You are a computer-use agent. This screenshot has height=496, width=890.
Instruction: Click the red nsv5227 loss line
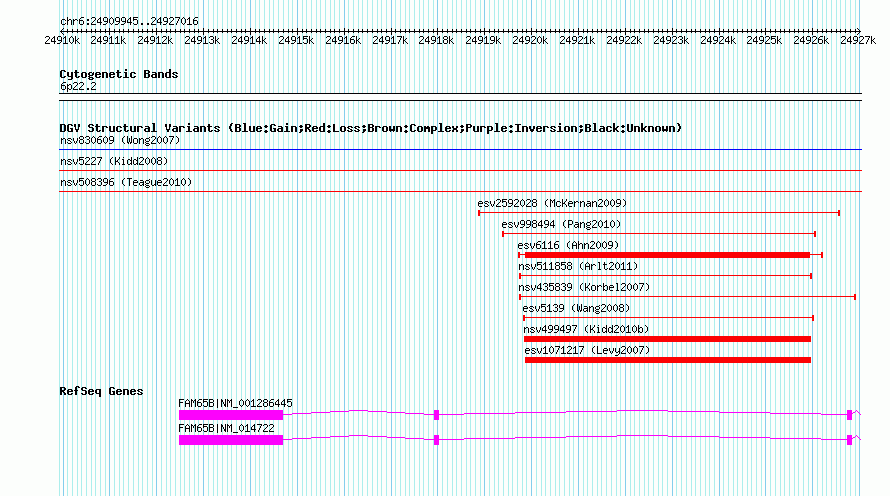tap(460, 171)
